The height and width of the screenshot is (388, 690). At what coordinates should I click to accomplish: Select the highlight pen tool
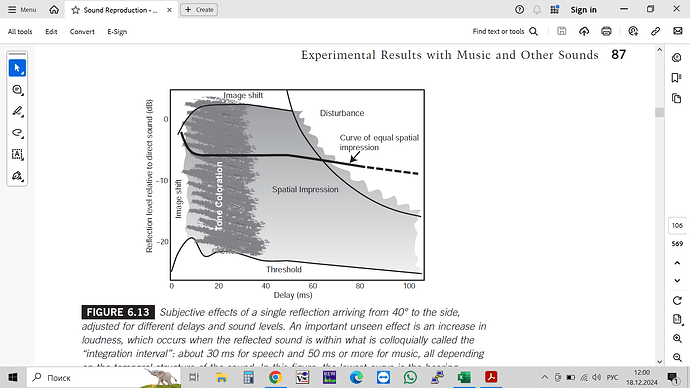[17, 111]
